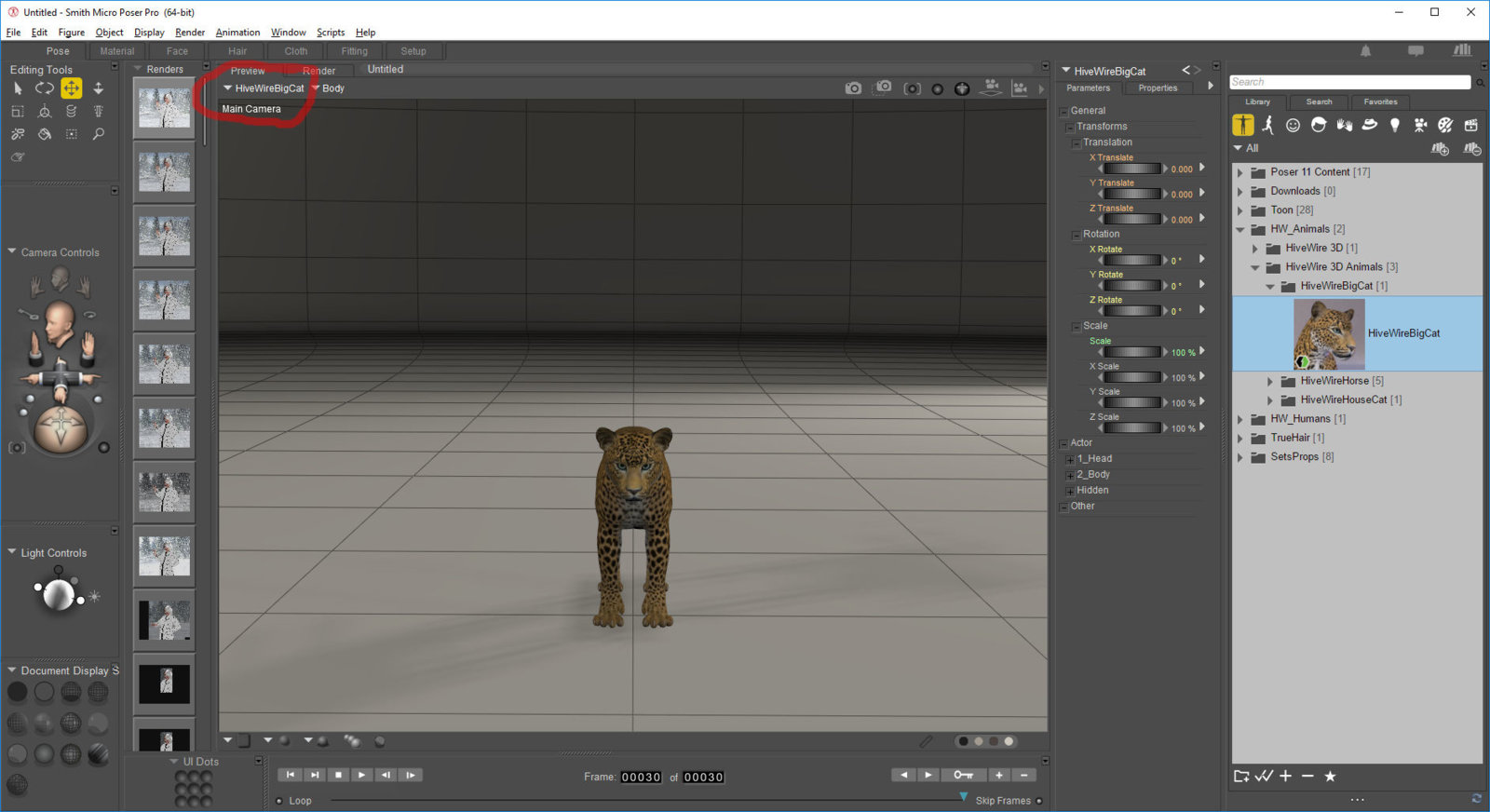Switch to the Properties tab
Viewport: 1490px width, 812px height.
[1158, 88]
